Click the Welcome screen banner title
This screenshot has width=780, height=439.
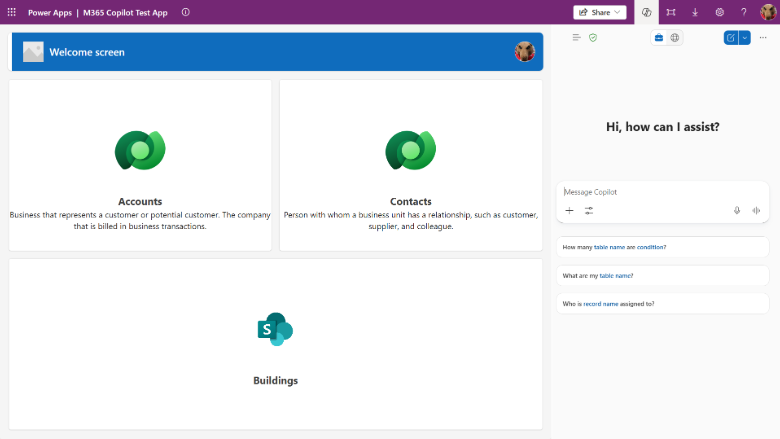click(87, 52)
